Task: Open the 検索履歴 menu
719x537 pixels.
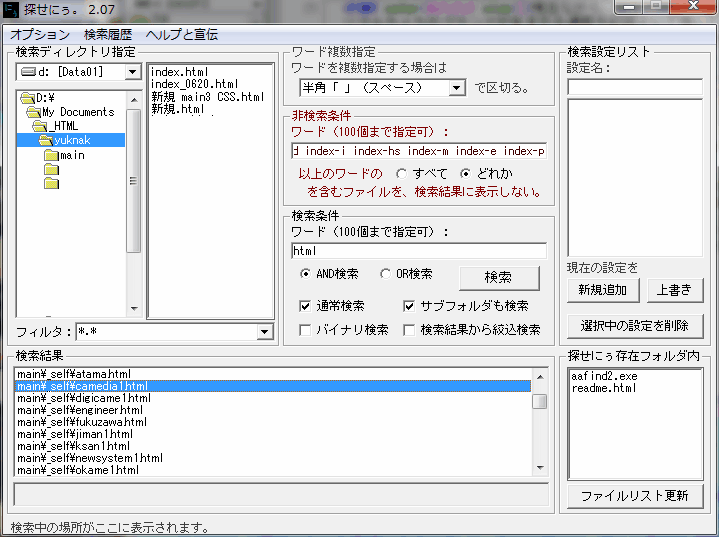Action: click(108, 34)
